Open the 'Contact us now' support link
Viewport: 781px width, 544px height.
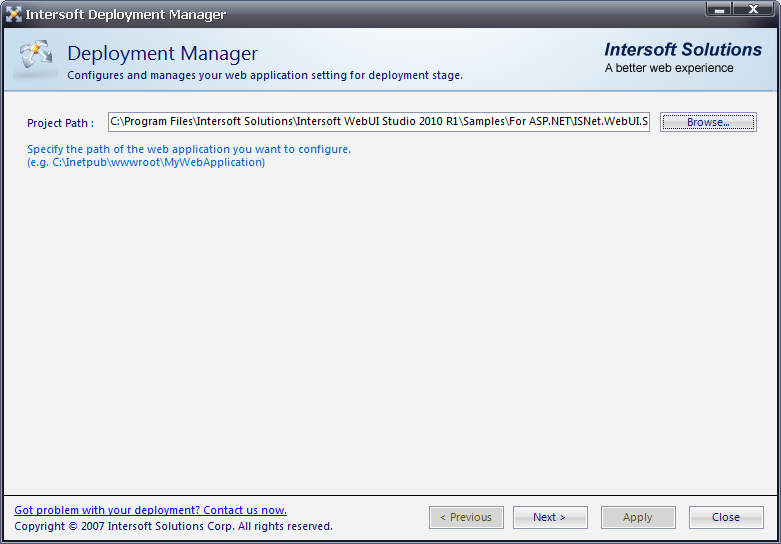[x=150, y=510]
